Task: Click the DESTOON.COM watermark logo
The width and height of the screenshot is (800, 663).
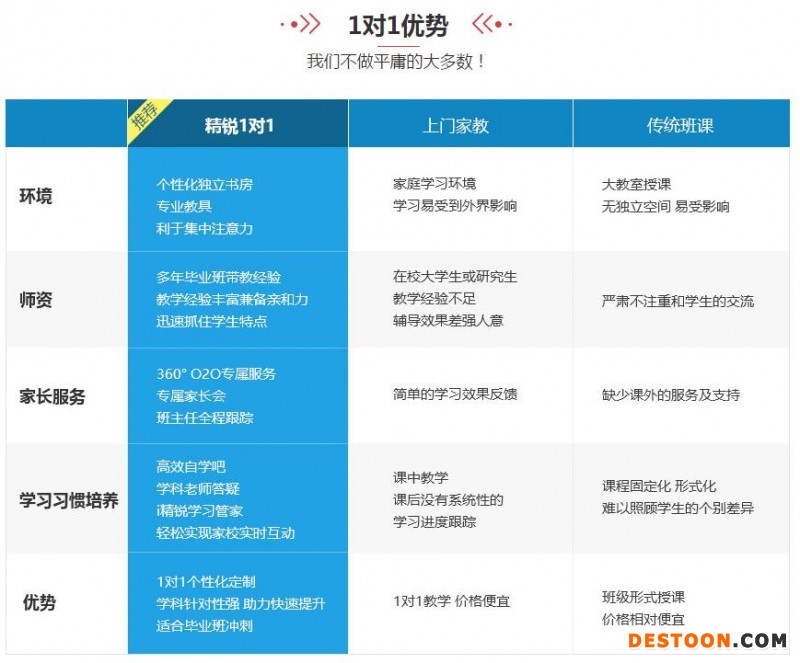Action: point(707,640)
